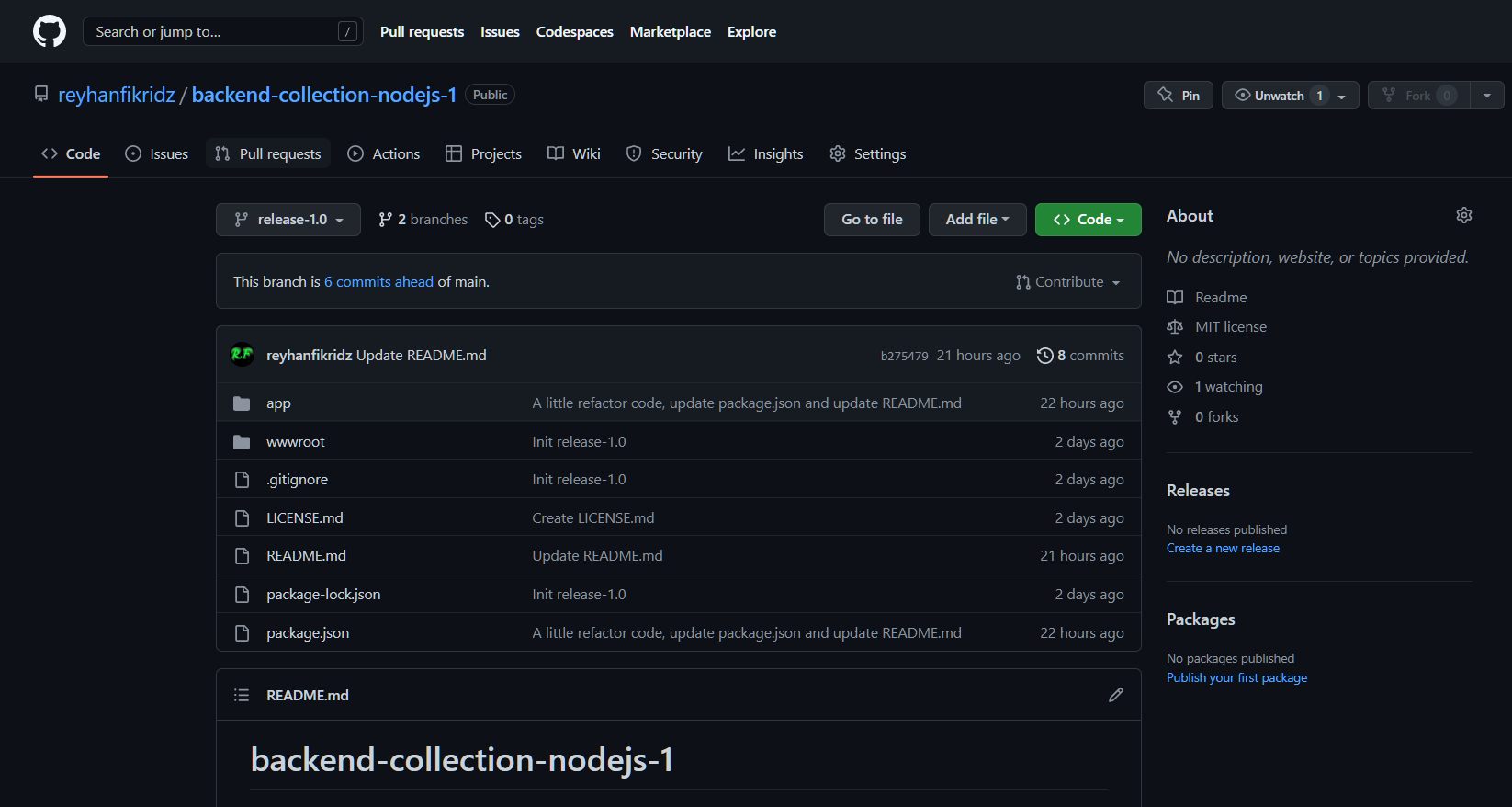Image resolution: width=1512 pixels, height=807 pixels.
Task: Select the .gitignore file icon
Action: (x=242, y=480)
